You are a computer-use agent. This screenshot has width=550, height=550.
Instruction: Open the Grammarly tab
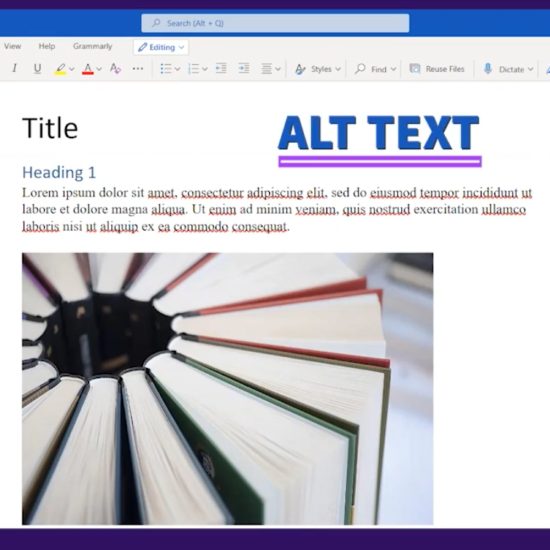coord(93,46)
